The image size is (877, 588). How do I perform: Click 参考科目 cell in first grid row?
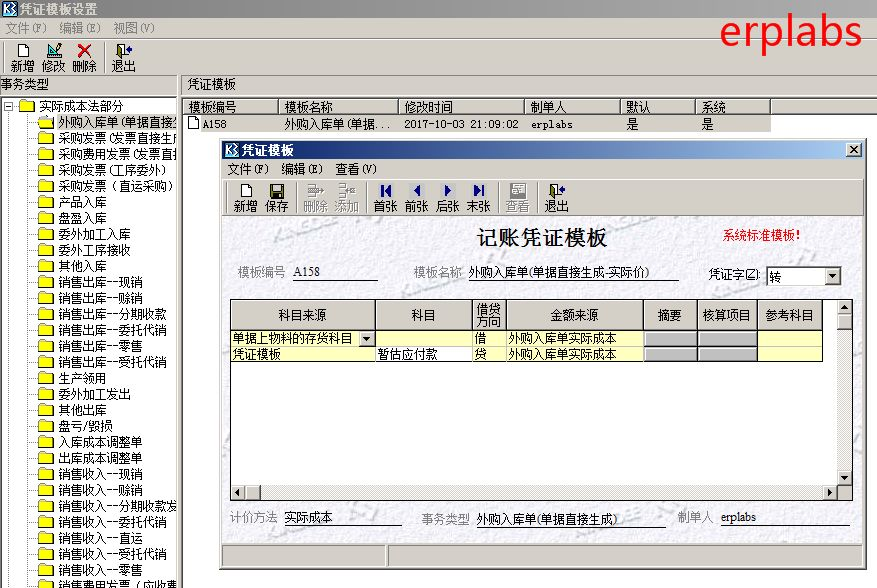coord(789,338)
